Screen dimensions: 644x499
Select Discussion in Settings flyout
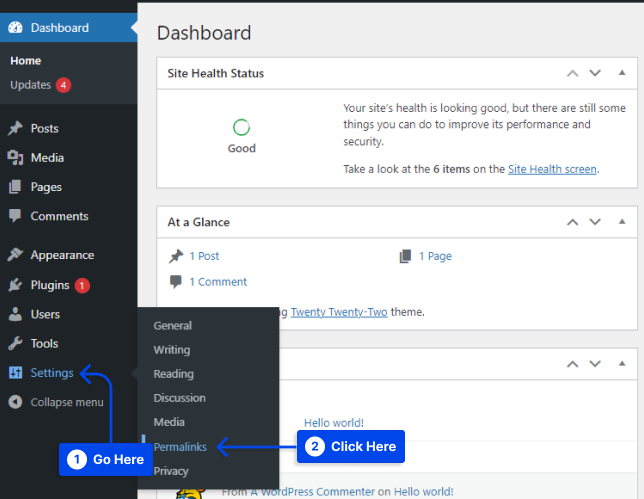click(x=179, y=398)
